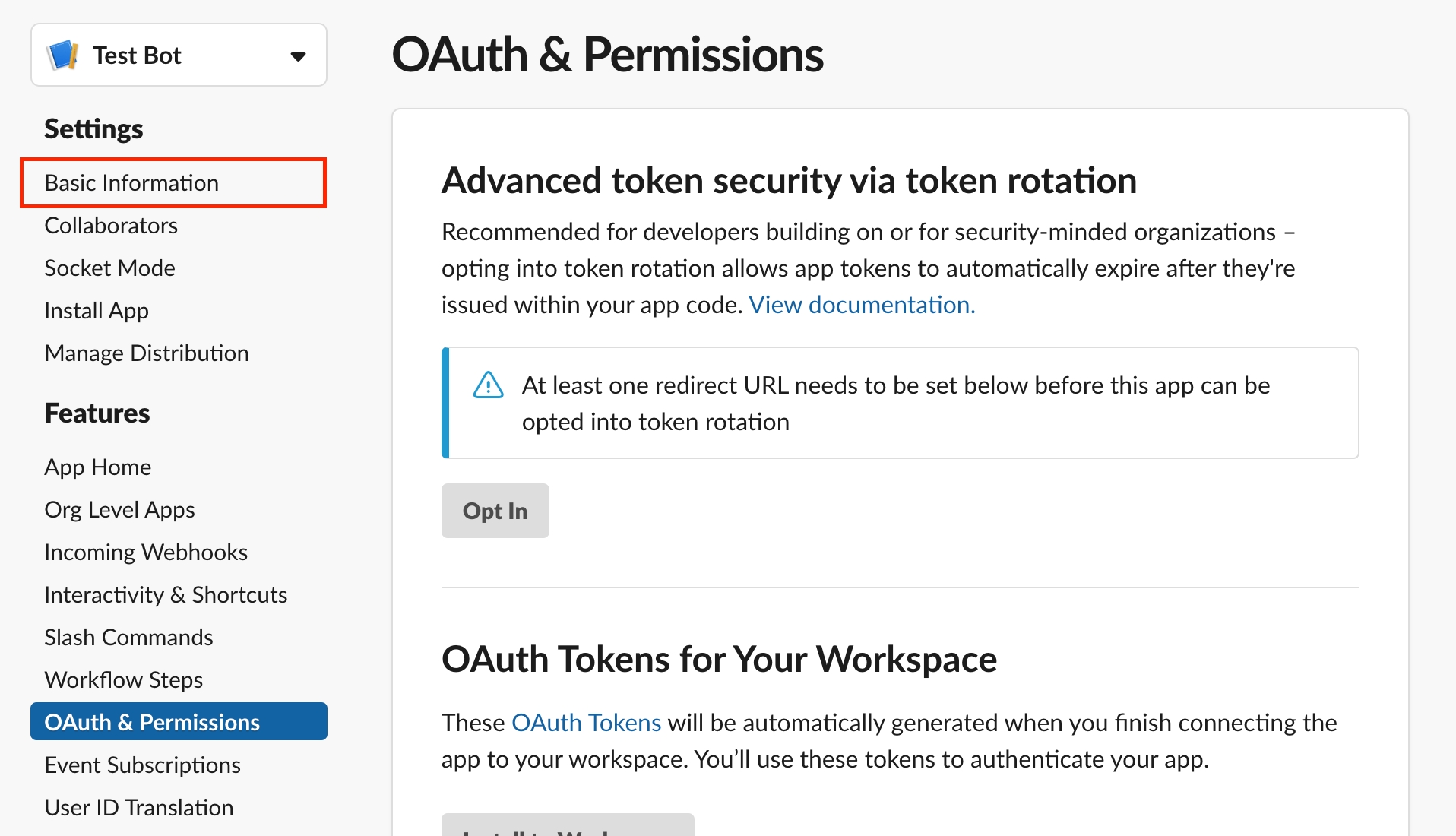Screen dimensions: 1456x836
Task: Open the OAuth Tokens hyperlink
Action: pyautogui.click(x=586, y=723)
